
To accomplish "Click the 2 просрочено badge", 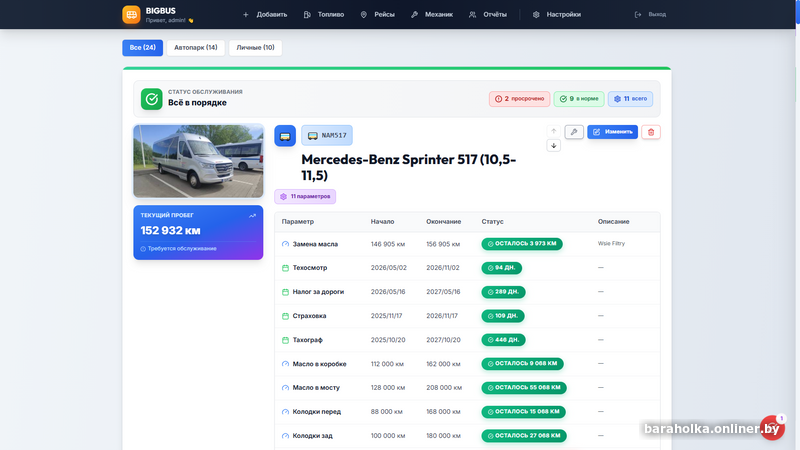I will click(x=519, y=98).
